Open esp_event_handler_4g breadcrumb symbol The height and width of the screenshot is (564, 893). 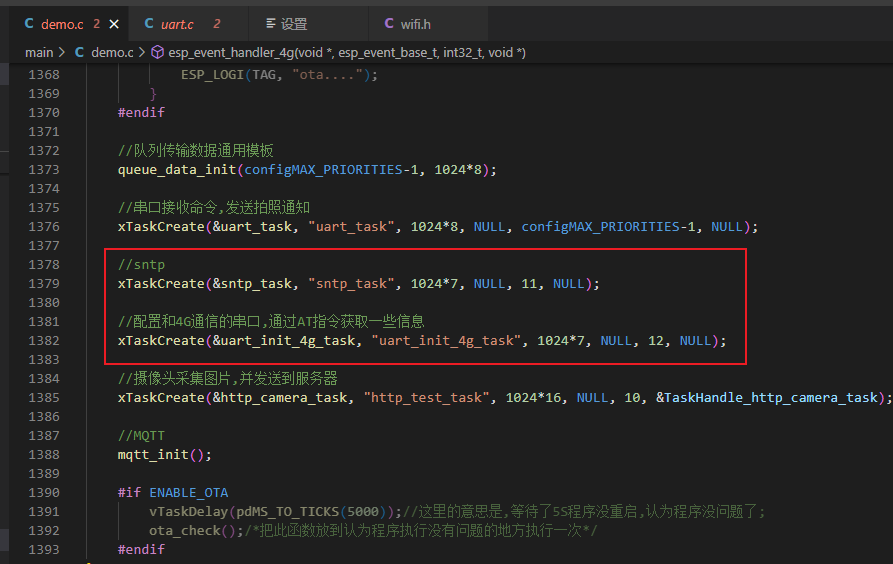(x=346, y=52)
